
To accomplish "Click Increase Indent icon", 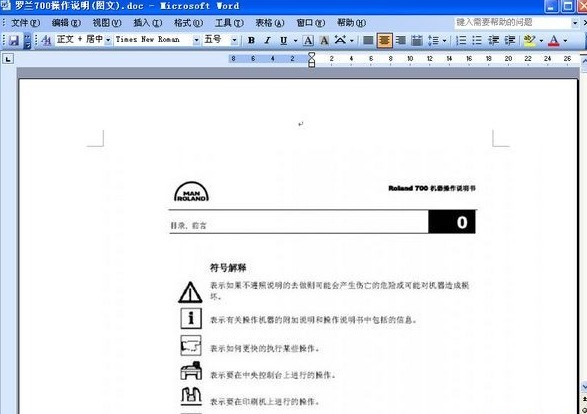I will (510, 40).
